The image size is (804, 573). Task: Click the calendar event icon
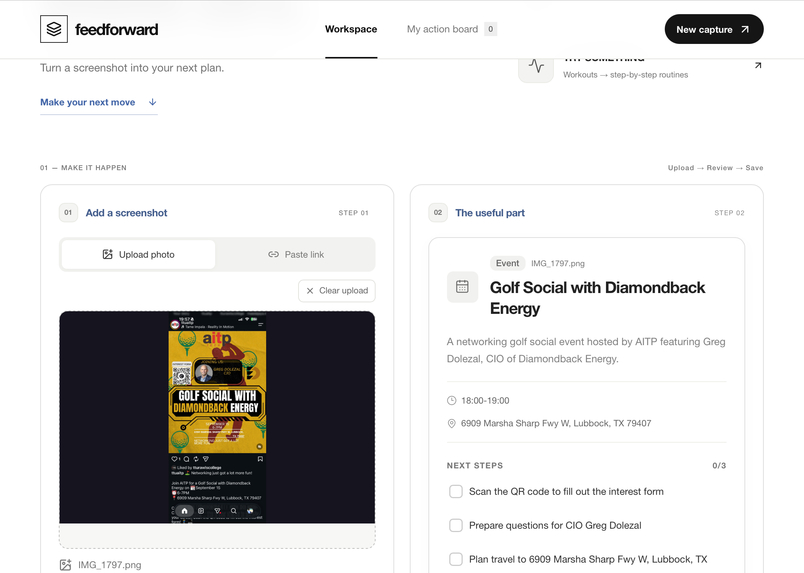point(463,287)
